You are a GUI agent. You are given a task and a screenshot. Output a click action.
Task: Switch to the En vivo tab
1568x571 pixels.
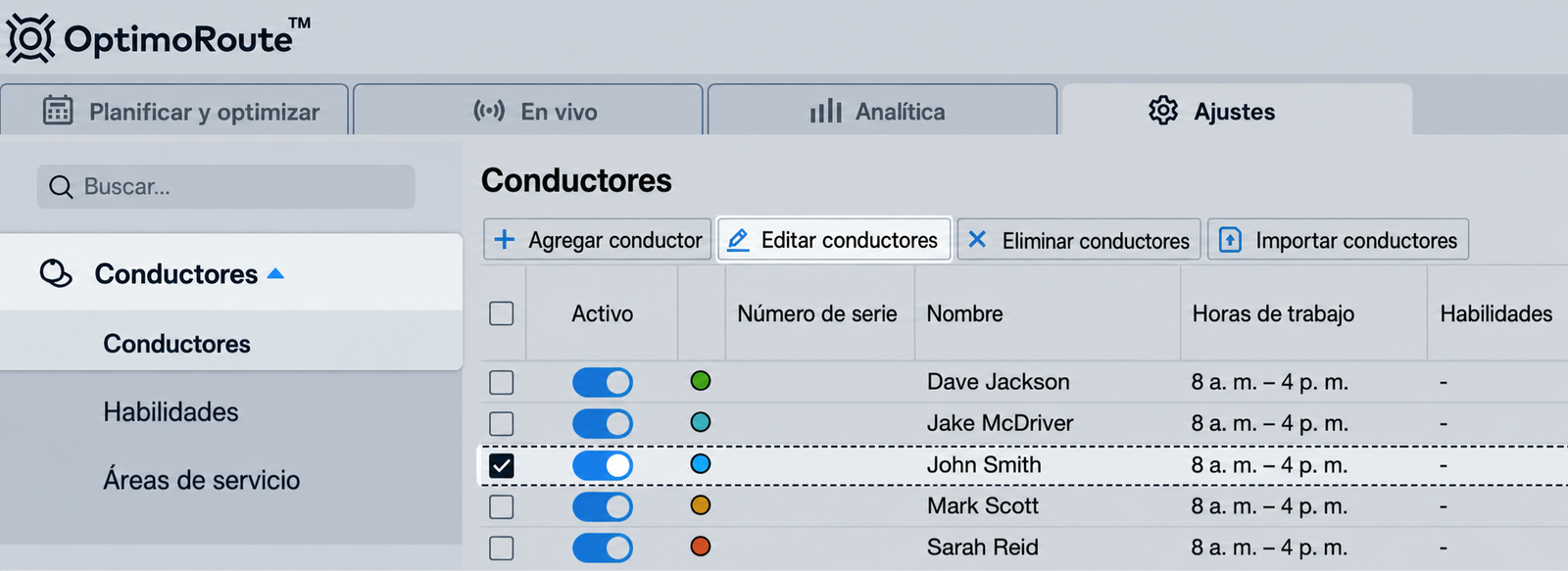[x=528, y=110]
